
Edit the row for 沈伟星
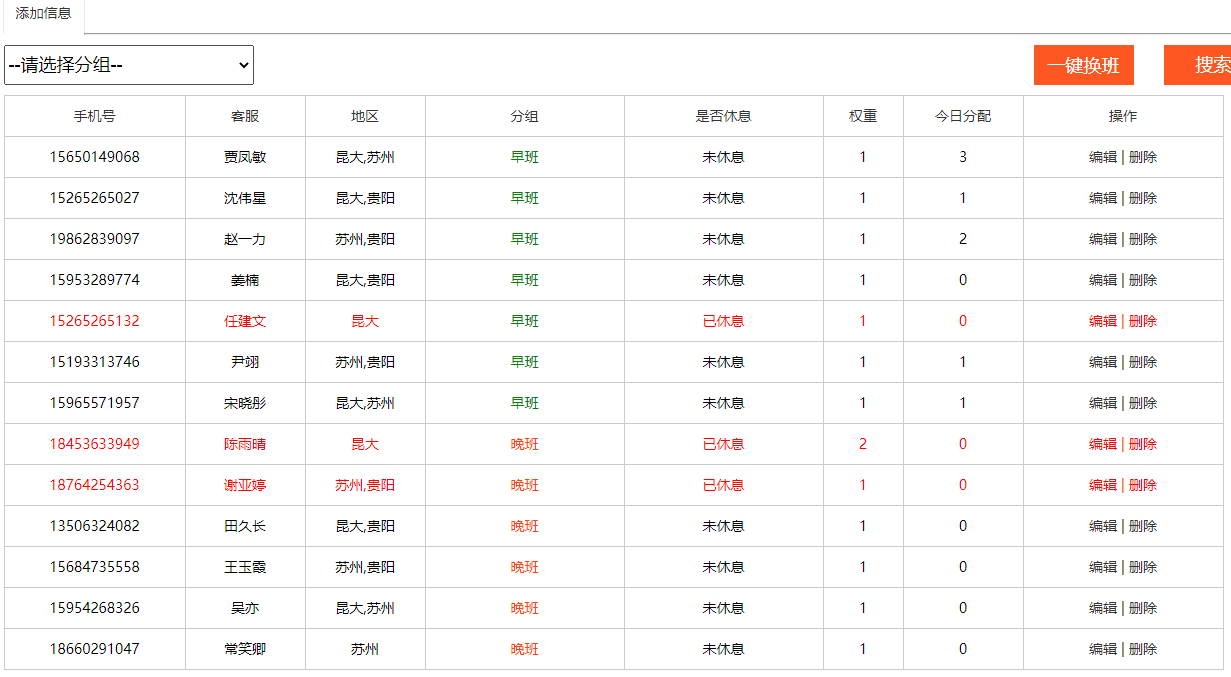click(1102, 198)
